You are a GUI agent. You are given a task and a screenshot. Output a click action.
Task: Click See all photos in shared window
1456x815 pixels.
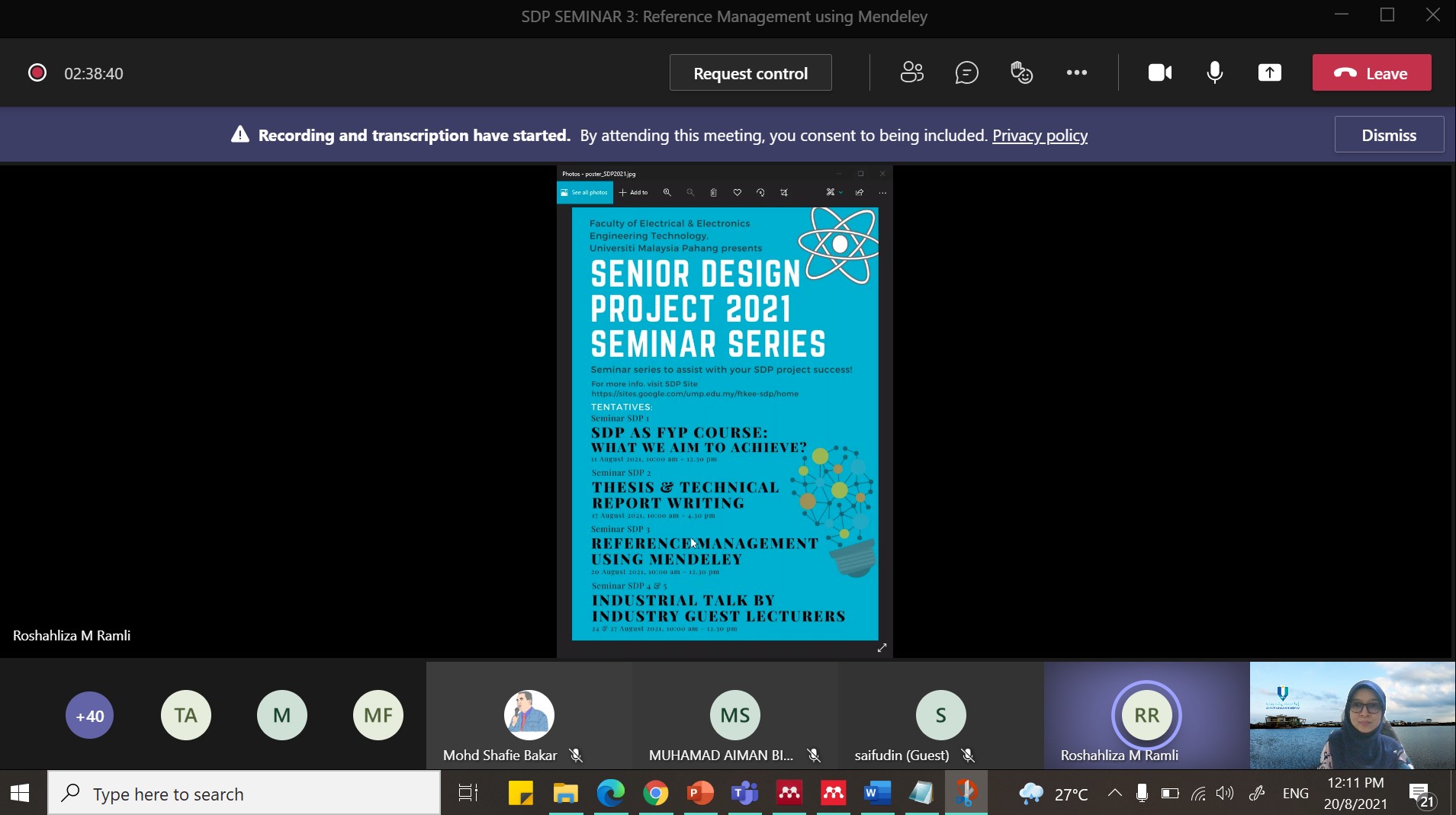tap(585, 192)
